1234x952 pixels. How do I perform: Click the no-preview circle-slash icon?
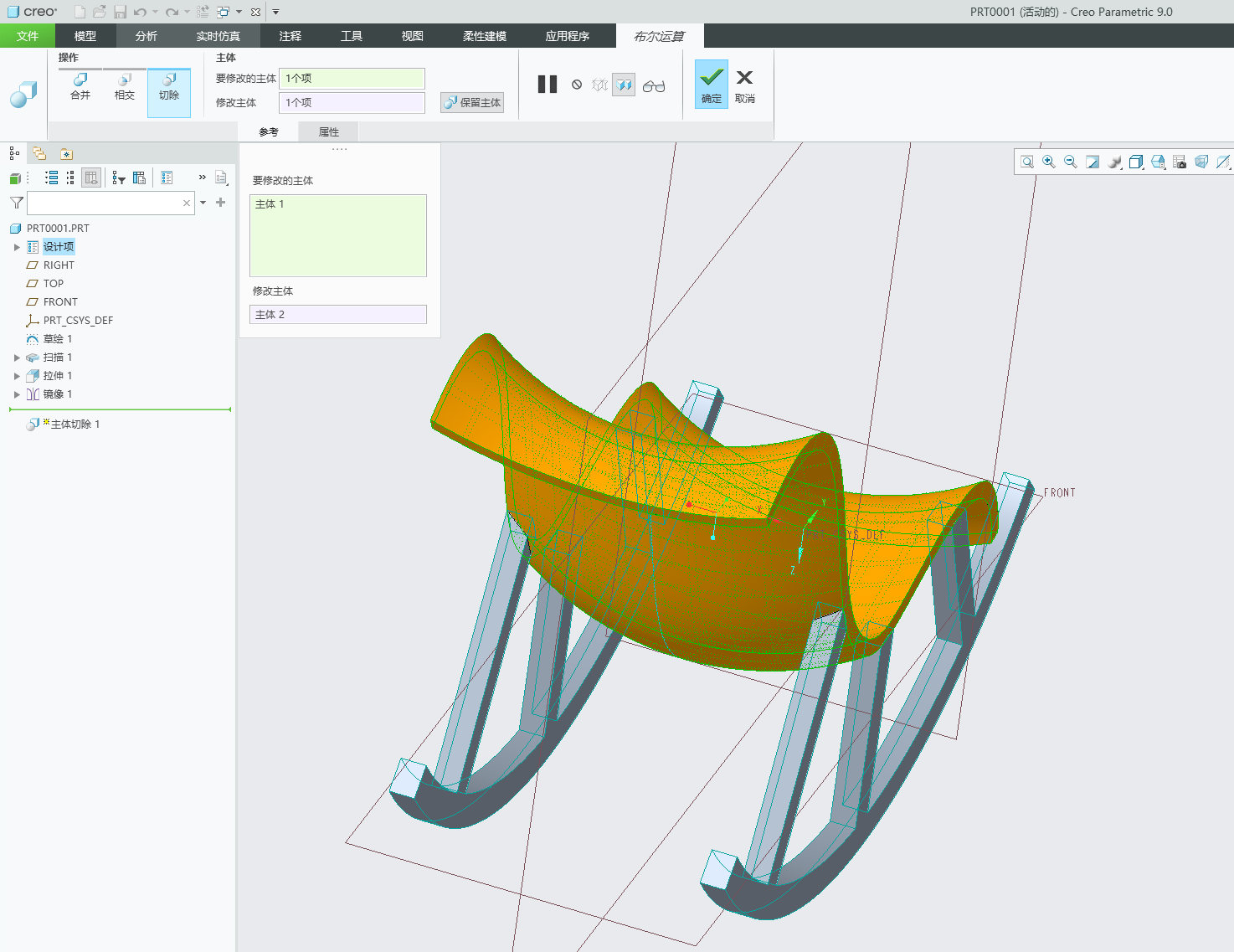pyautogui.click(x=577, y=85)
